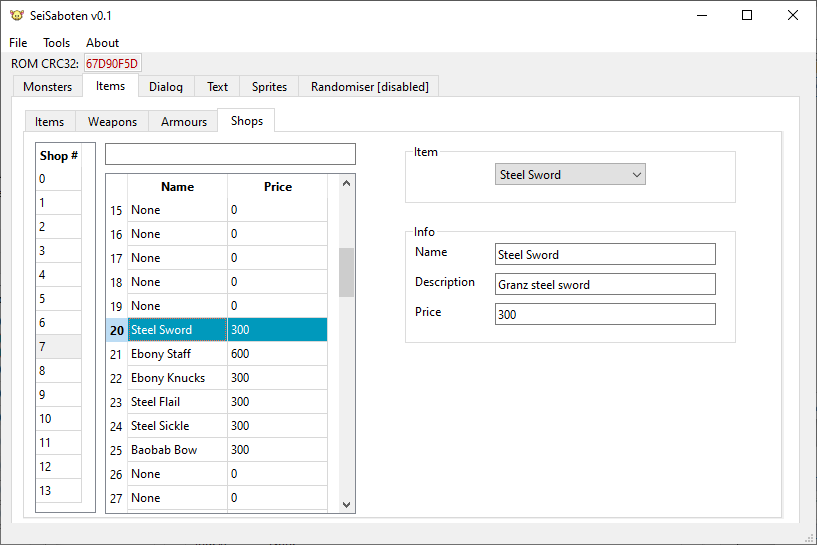Viewport: 817px width, 545px height.
Task: Select shop number 10
Action: click(59, 418)
